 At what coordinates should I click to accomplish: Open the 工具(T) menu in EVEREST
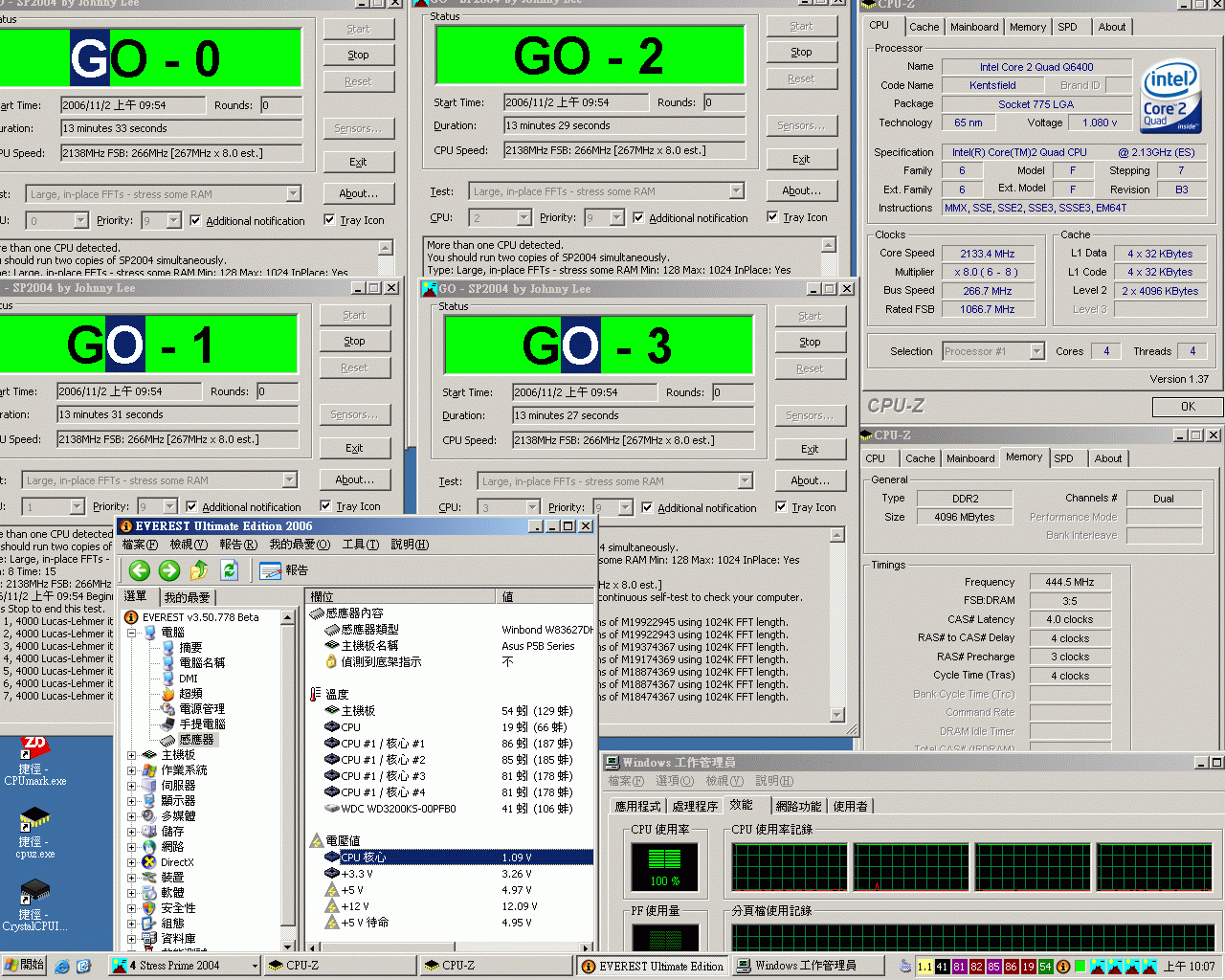361,545
